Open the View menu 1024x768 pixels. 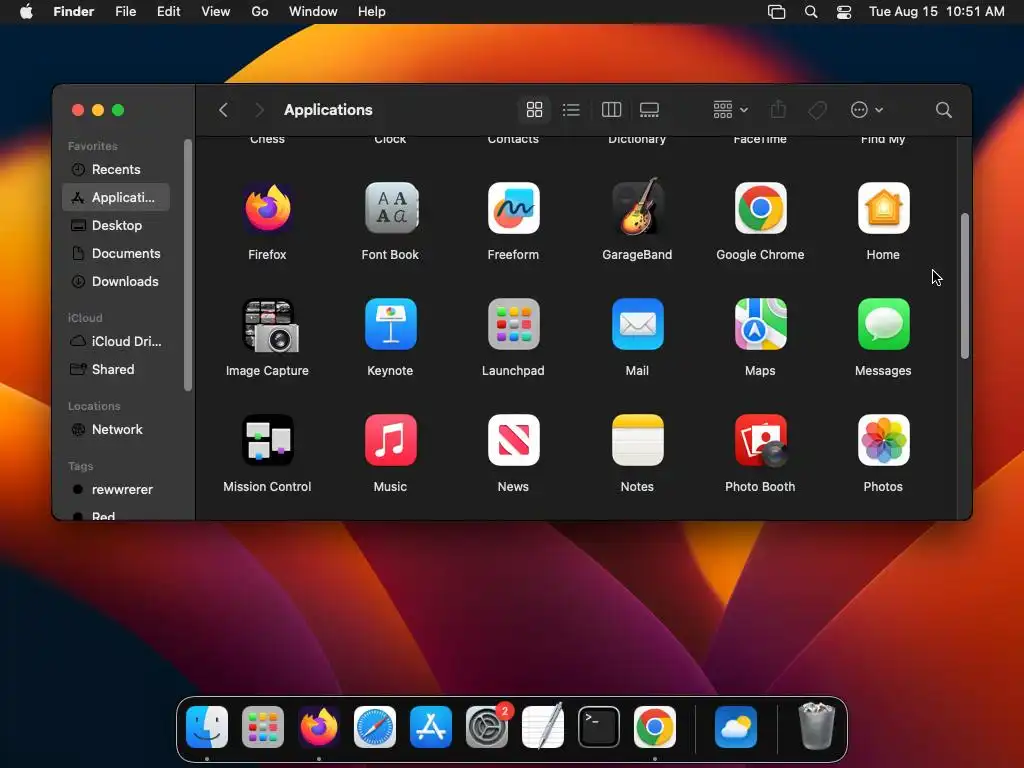pos(216,12)
